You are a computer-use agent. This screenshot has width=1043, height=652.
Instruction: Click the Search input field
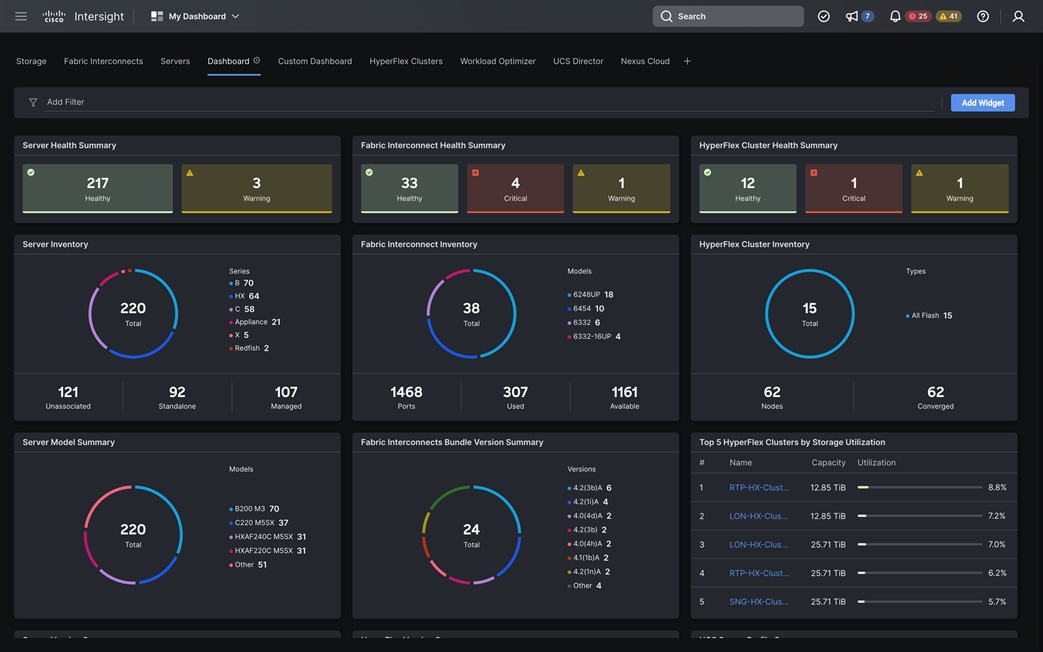[728, 16]
